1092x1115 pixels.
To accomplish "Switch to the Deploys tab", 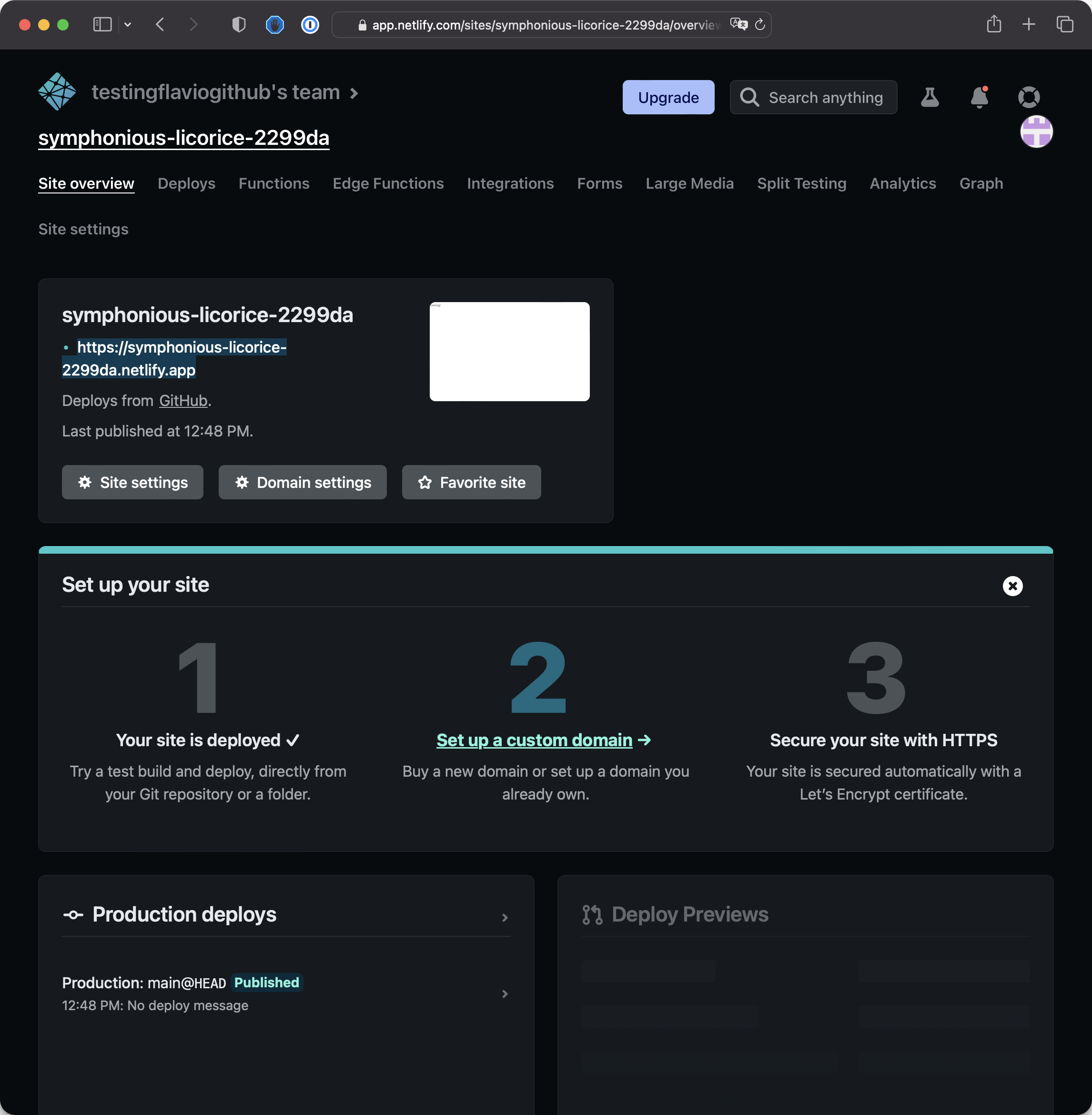I will click(186, 183).
